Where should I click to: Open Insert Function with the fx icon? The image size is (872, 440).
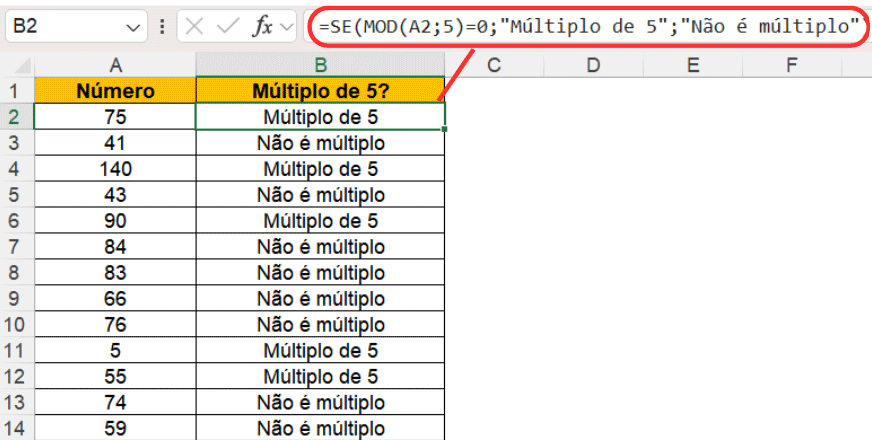262,27
